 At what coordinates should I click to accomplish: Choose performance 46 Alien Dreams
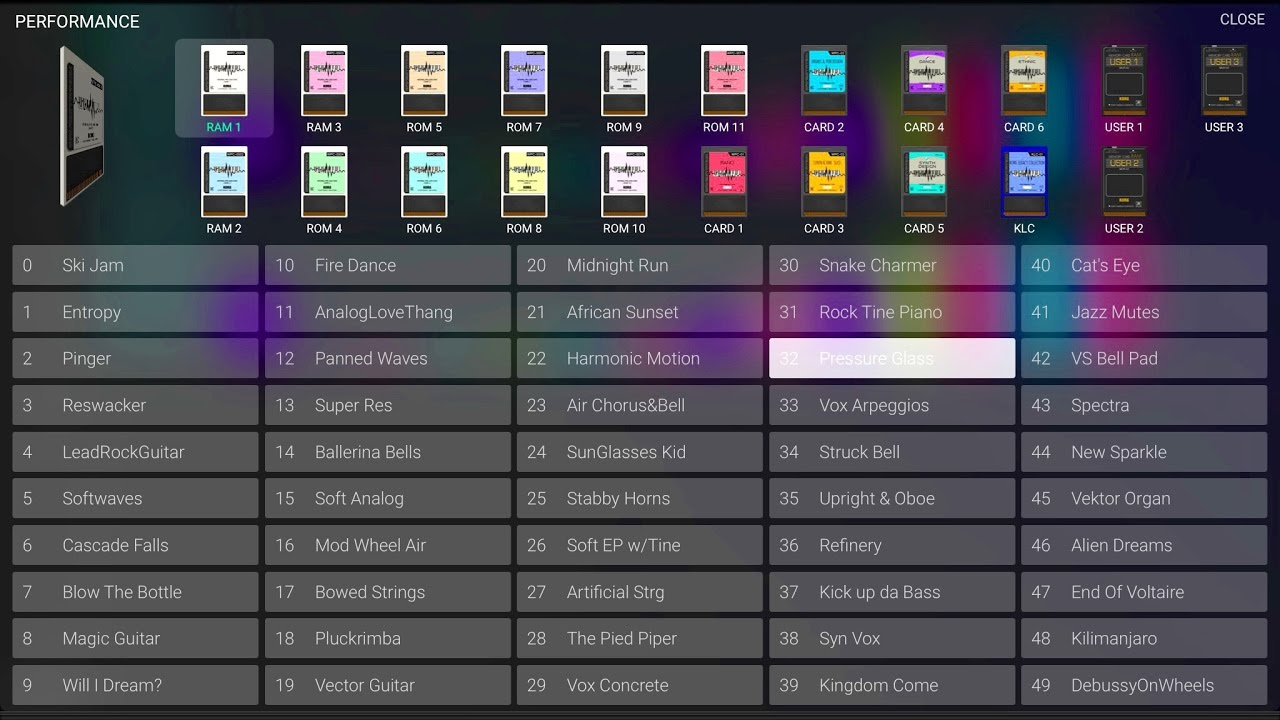(1144, 545)
